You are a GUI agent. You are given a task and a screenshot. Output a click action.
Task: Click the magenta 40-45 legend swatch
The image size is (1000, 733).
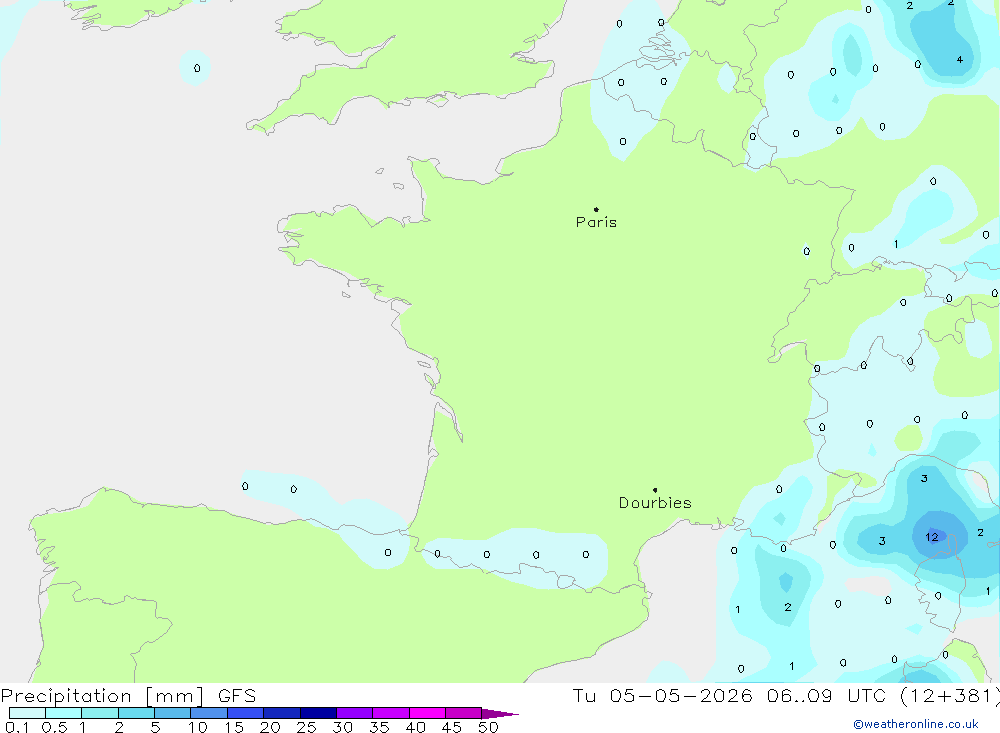pos(427,713)
